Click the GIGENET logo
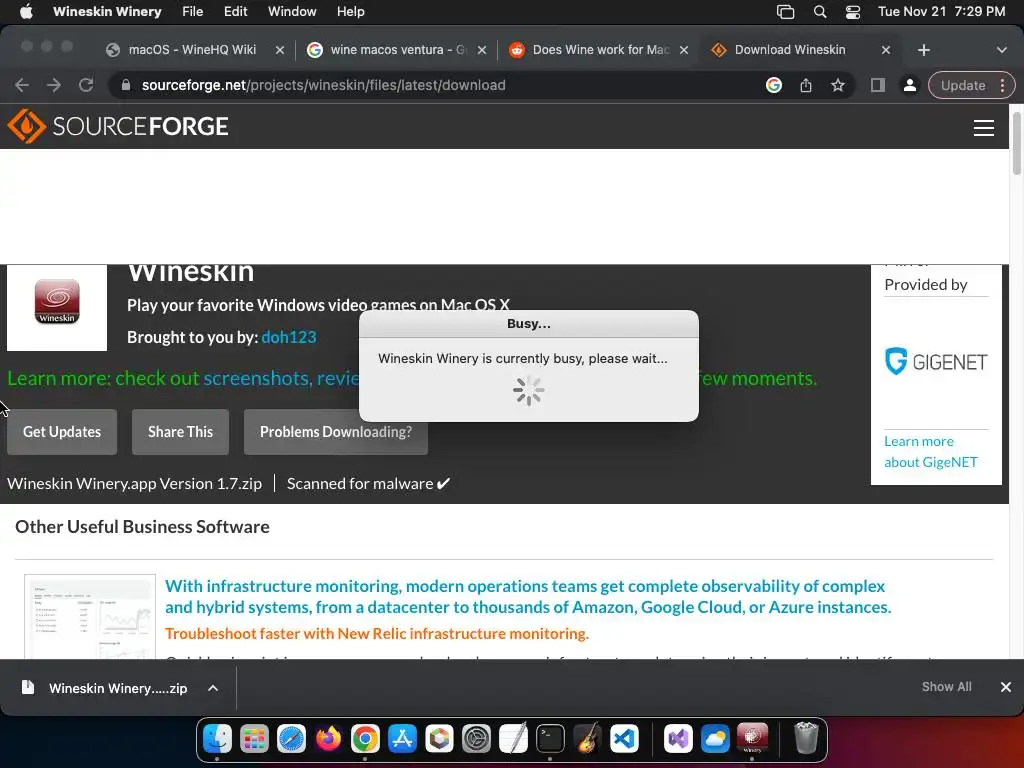The image size is (1024, 768). (x=936, y=361)
